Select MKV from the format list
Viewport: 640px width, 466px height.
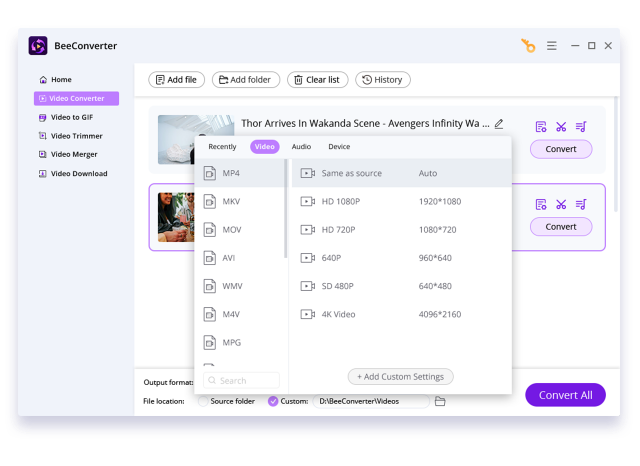(231, 201)
